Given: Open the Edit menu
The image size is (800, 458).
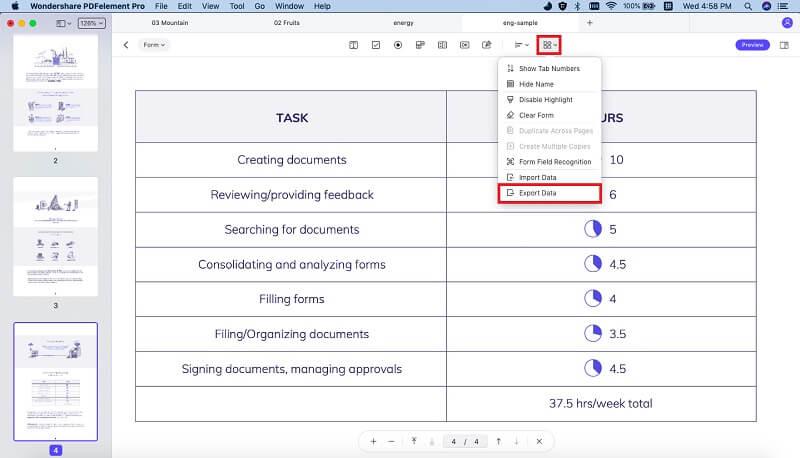Looking at the screenshot, I should 185,6.
